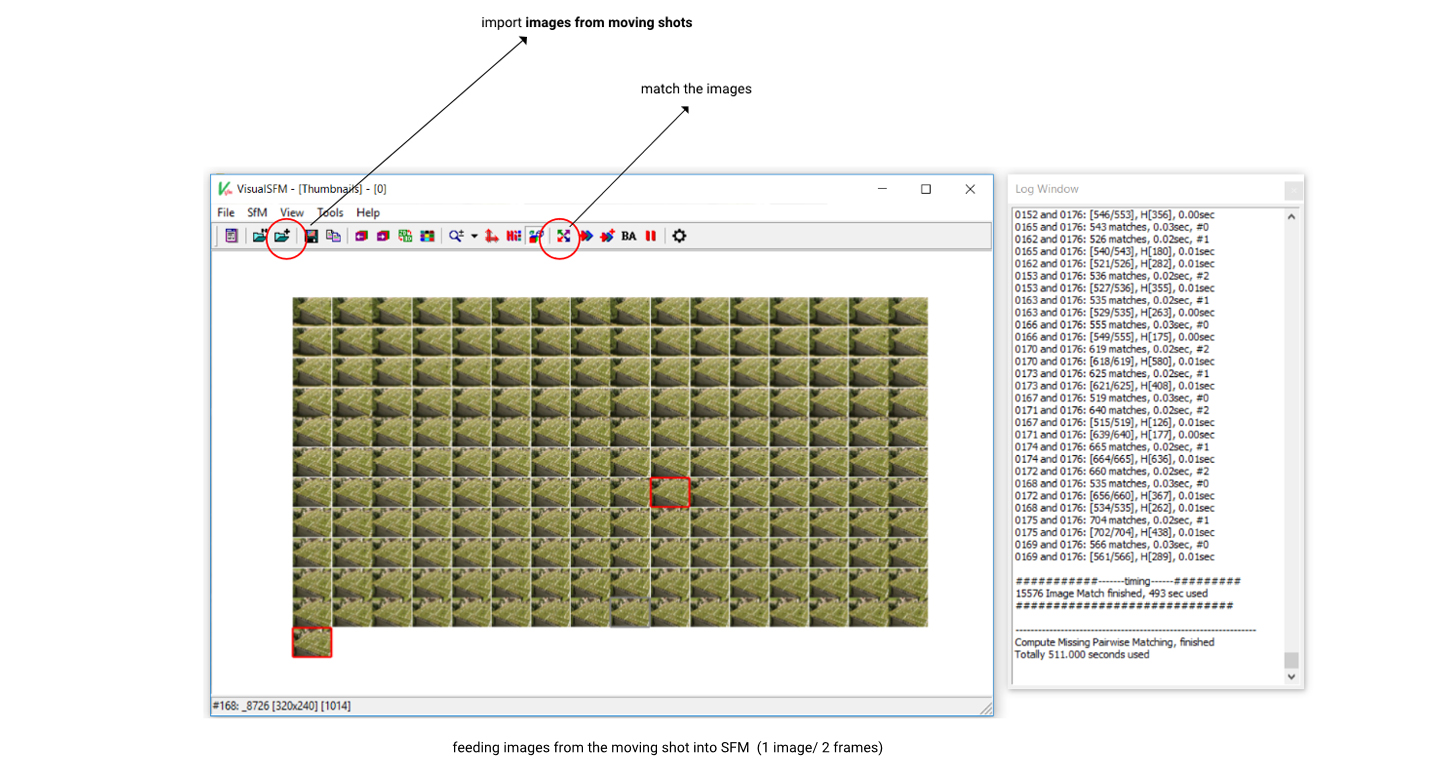The image size is (1450, 773).
Task: Click Open Multi Images folder icon
Action: tap(260, 236)
